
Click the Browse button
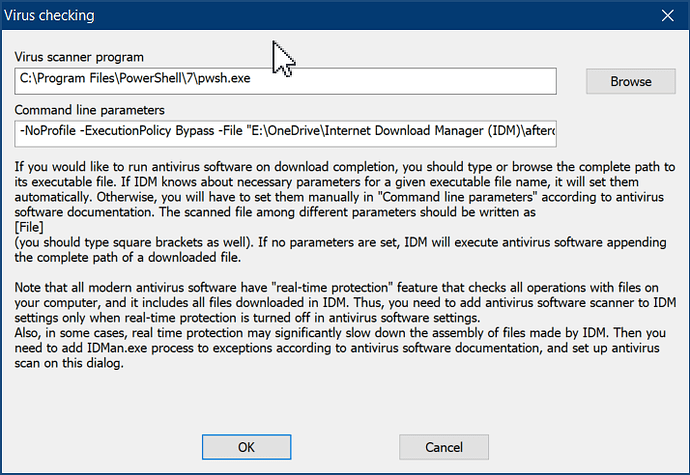(630, 81)
